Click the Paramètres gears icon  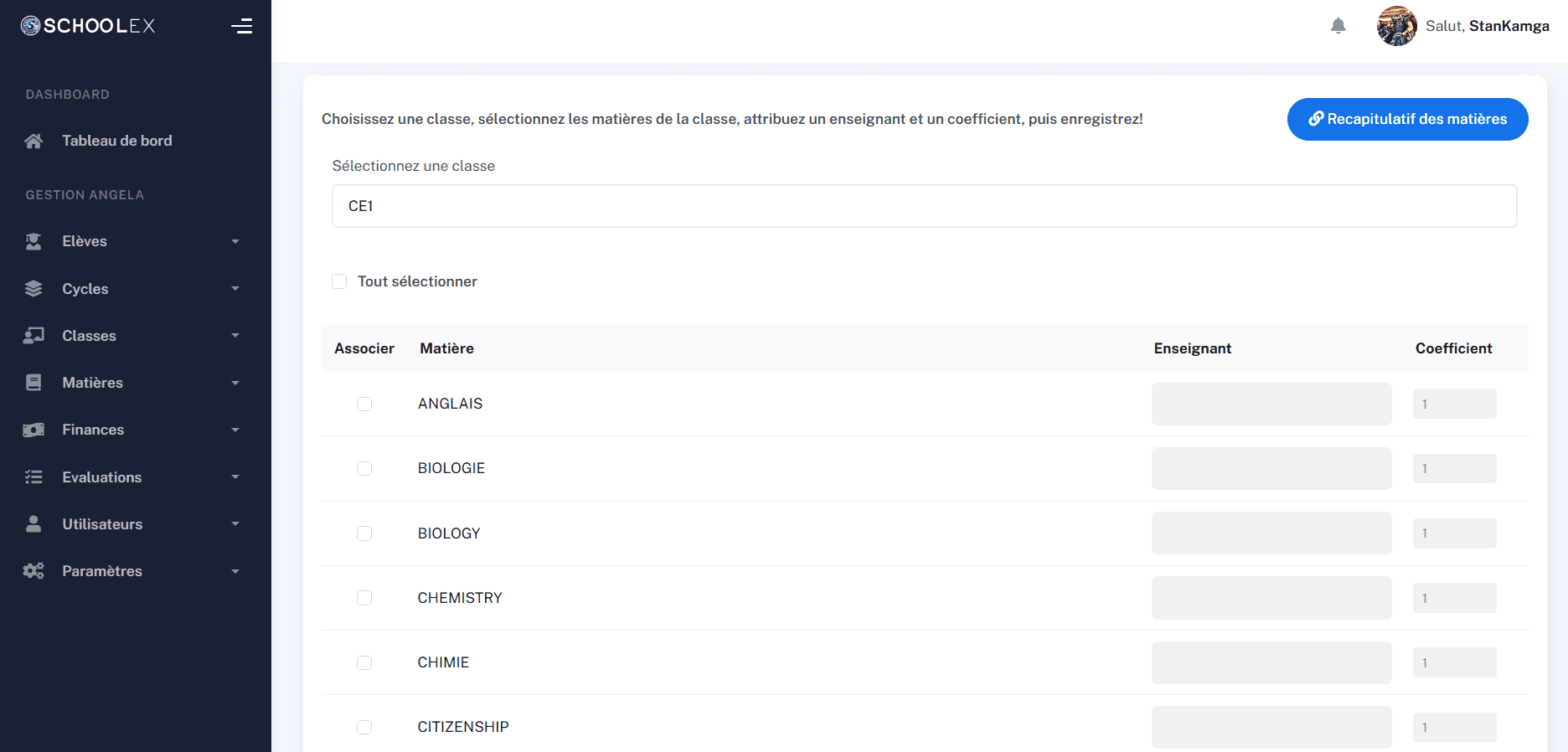click(34, 571)
